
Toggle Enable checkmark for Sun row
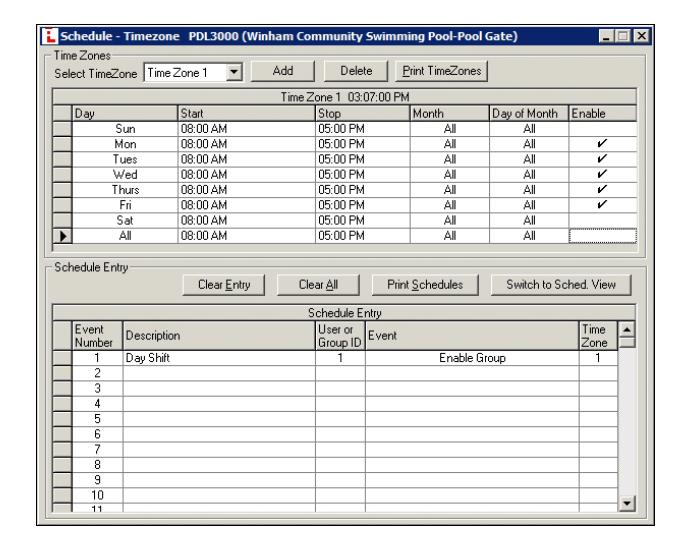(x=602, y=129)
